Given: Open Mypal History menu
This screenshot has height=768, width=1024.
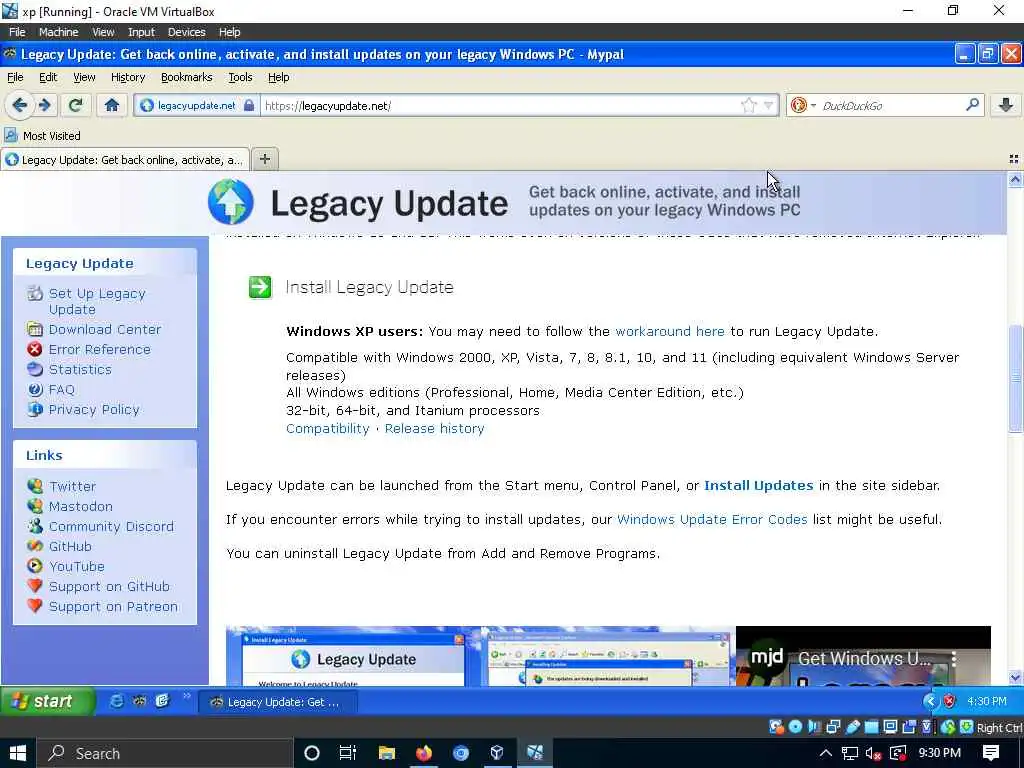Looking at the screenshot, I should pos(128,77).
